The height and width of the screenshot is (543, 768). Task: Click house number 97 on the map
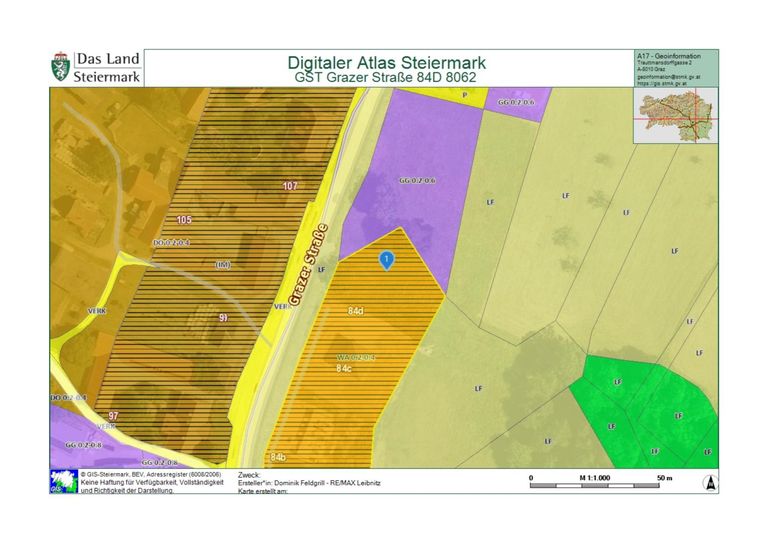click(114, 415)
